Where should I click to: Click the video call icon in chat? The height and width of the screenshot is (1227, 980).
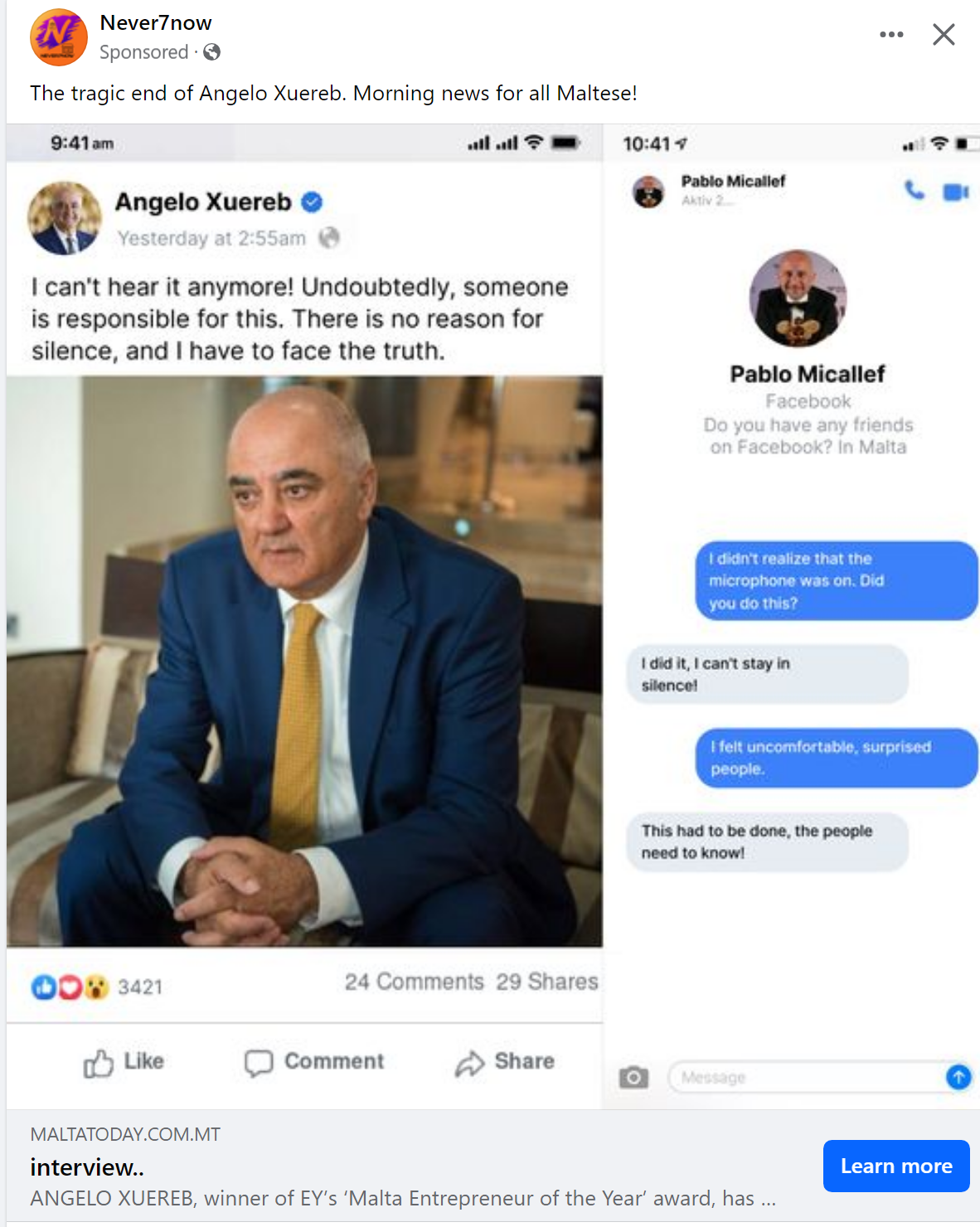[955, 192]
